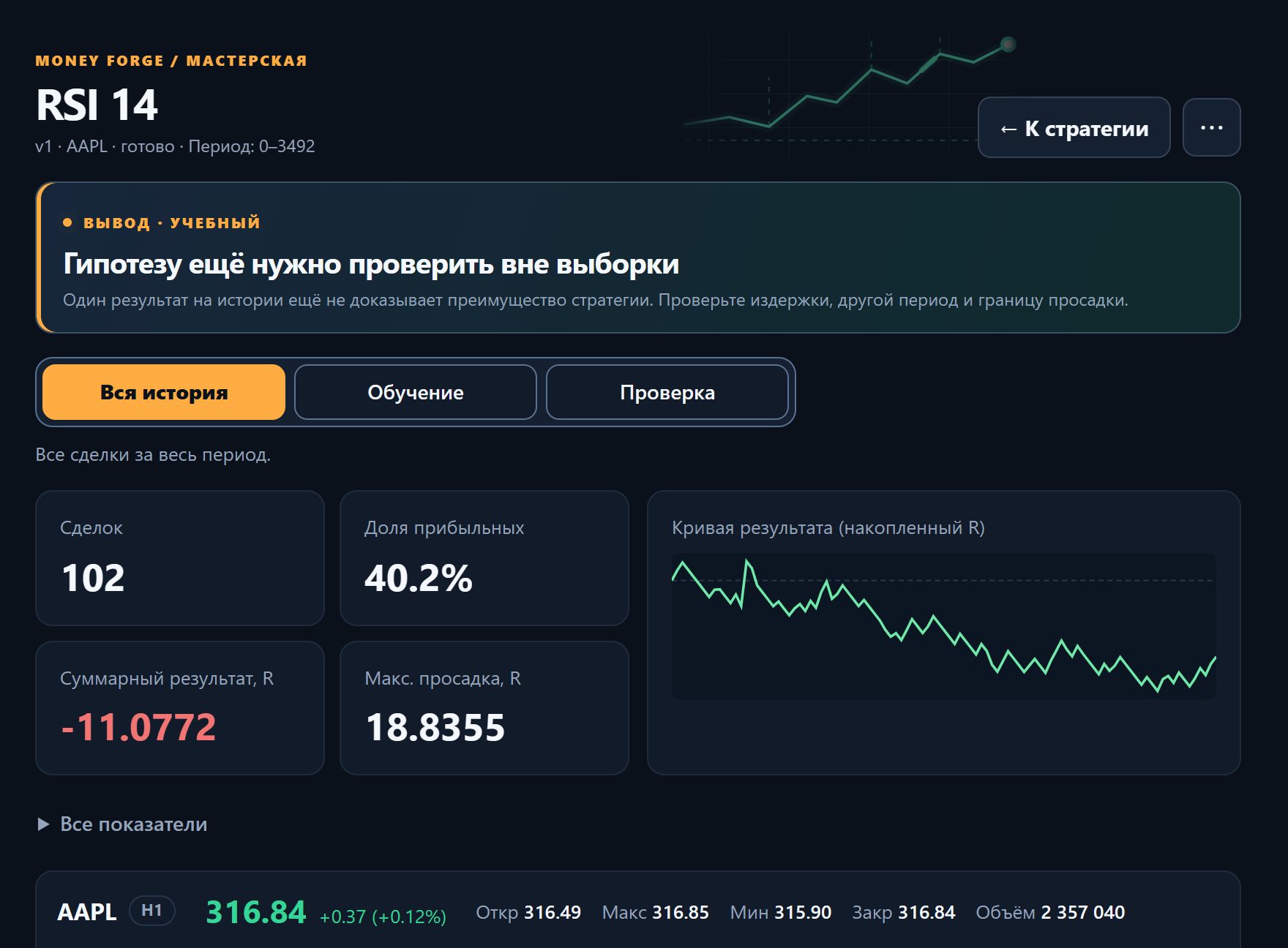Viewport: 1288px width, 948px height.
Task: Click the MONEY FORGE / МАСТЕРСКАЯ breadcrumb
Action: [x=171, y=61]
